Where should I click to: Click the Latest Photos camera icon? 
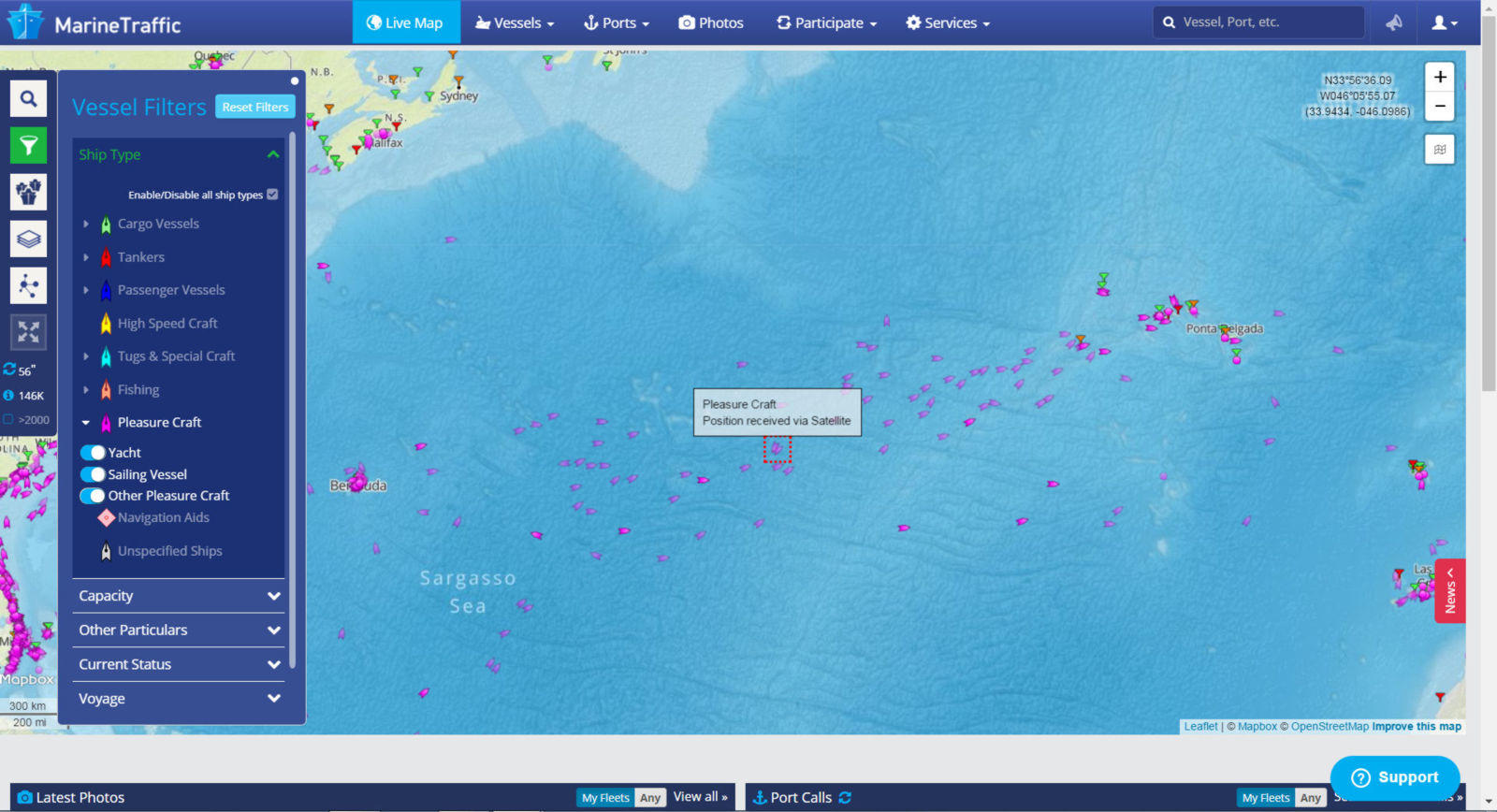[25, 797]
